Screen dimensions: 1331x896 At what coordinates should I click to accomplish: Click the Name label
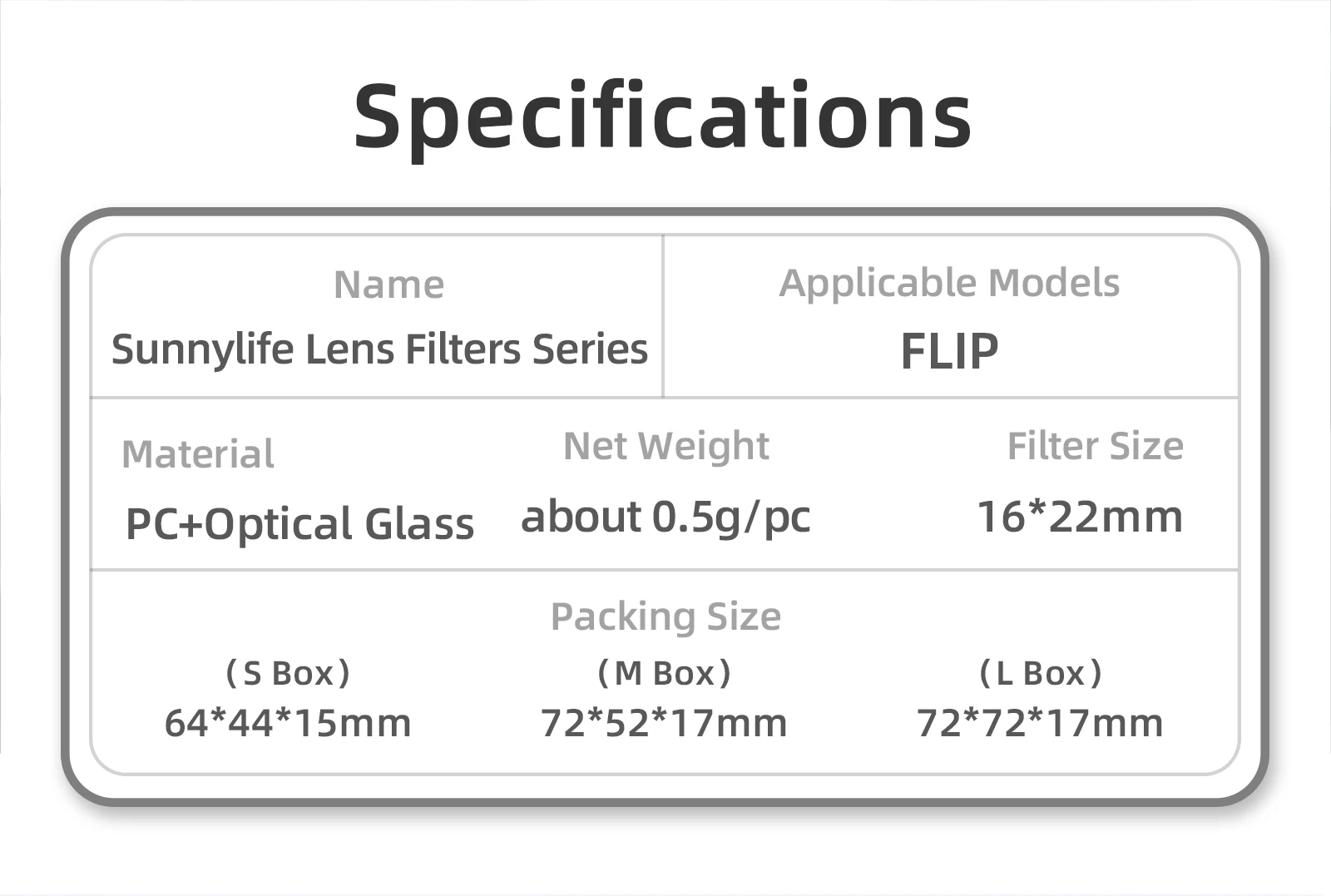tap(388, 285)
